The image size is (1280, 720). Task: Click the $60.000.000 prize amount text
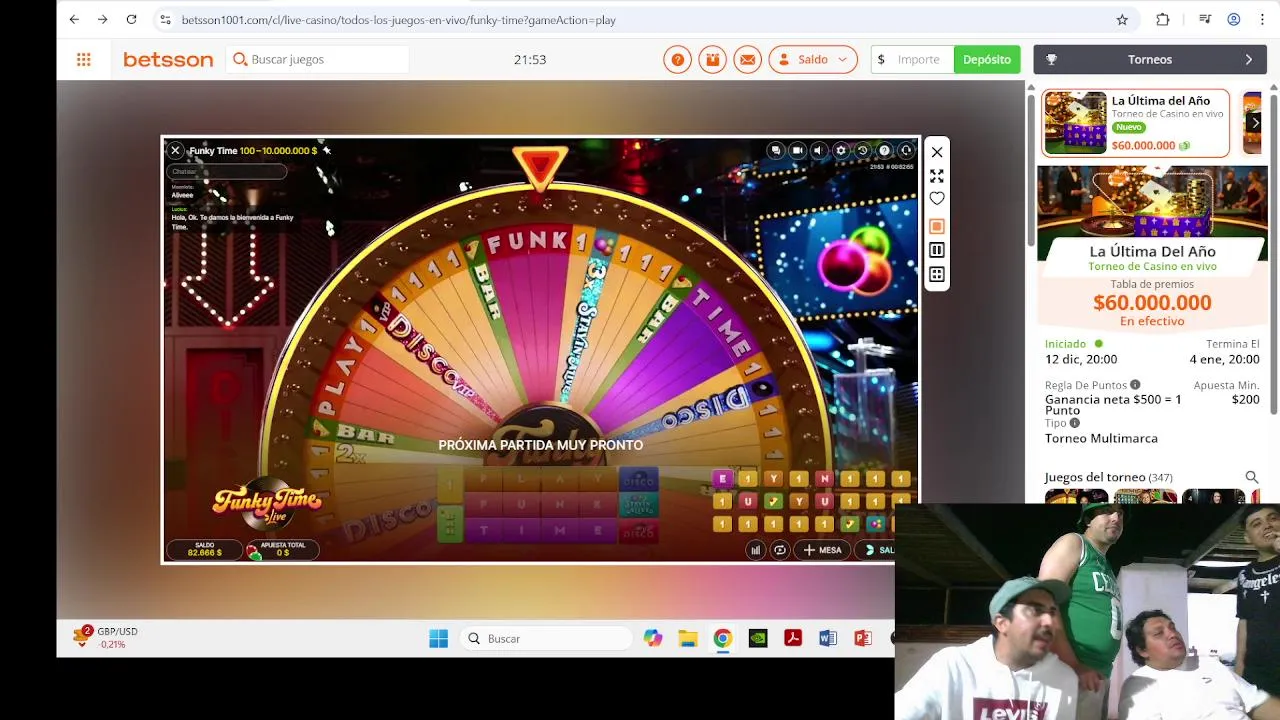(x=1152, y=303)
